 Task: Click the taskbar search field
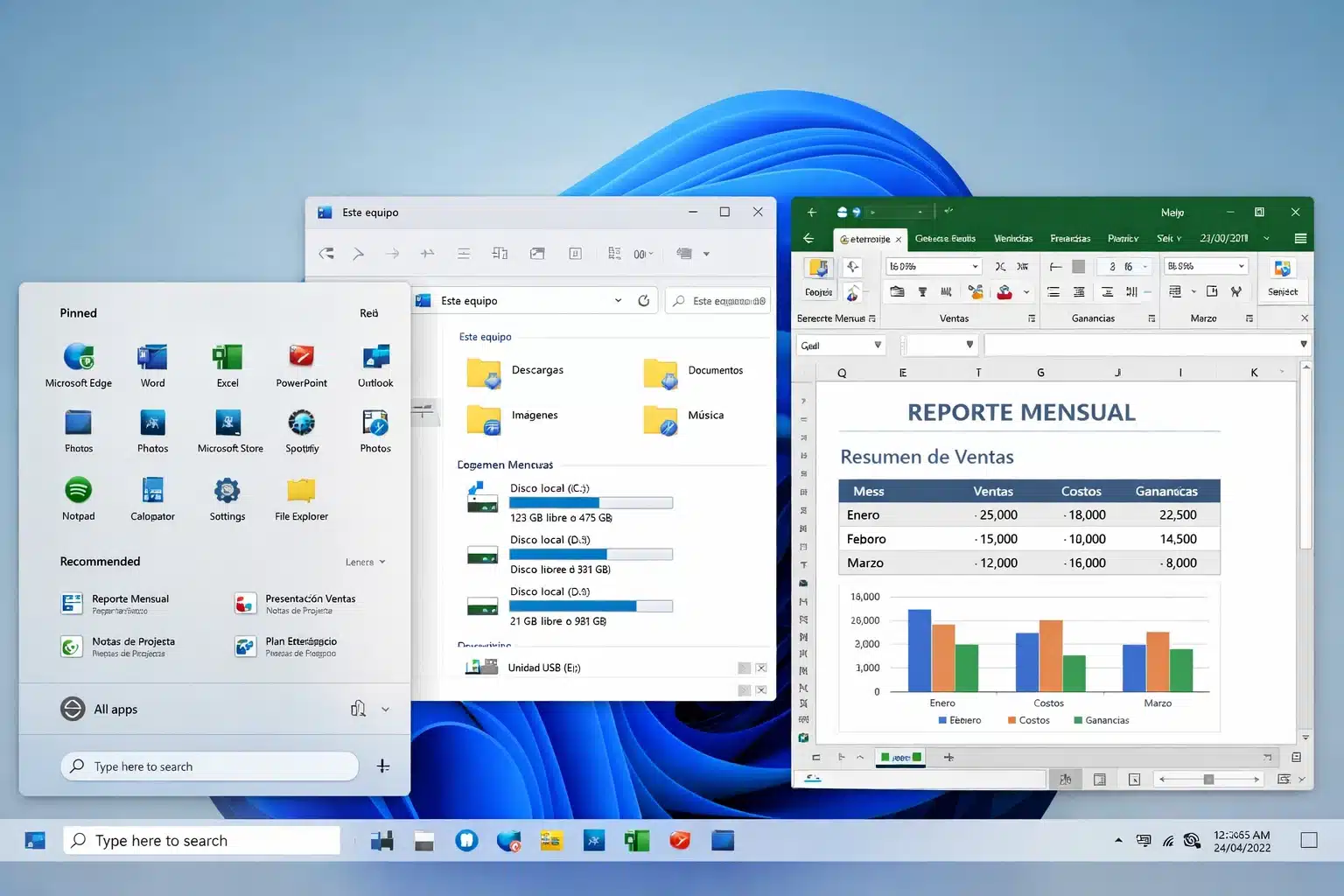pyautogui.click(x=201, y=840)
